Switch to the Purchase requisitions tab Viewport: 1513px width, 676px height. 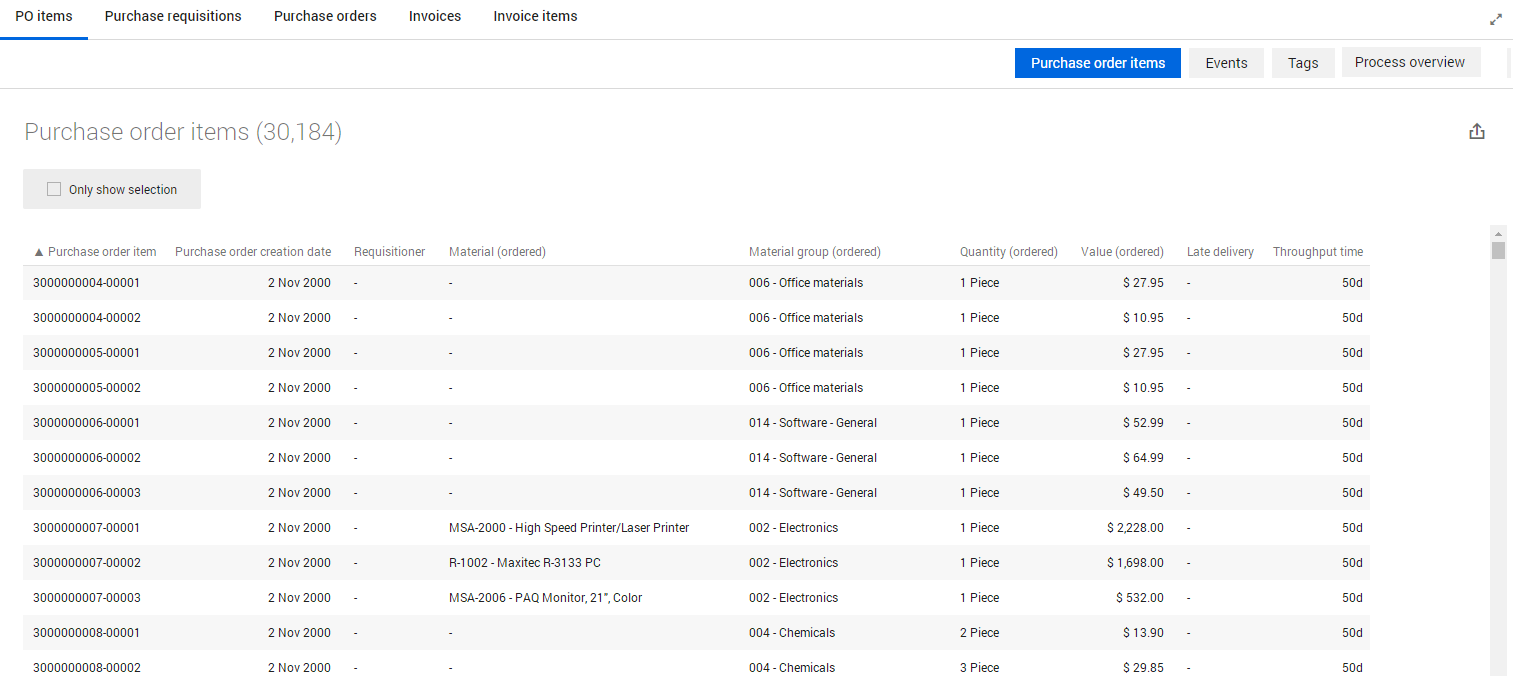pos(173,16)
